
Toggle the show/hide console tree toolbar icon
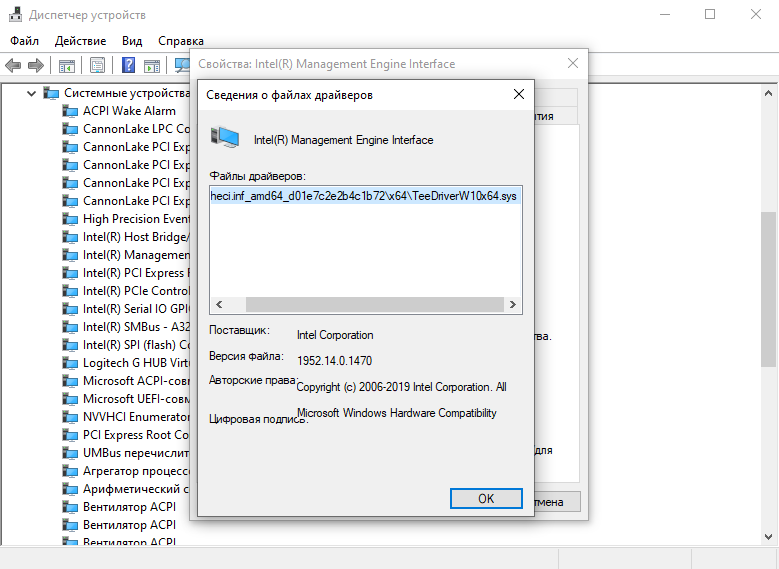click(67, 65)
